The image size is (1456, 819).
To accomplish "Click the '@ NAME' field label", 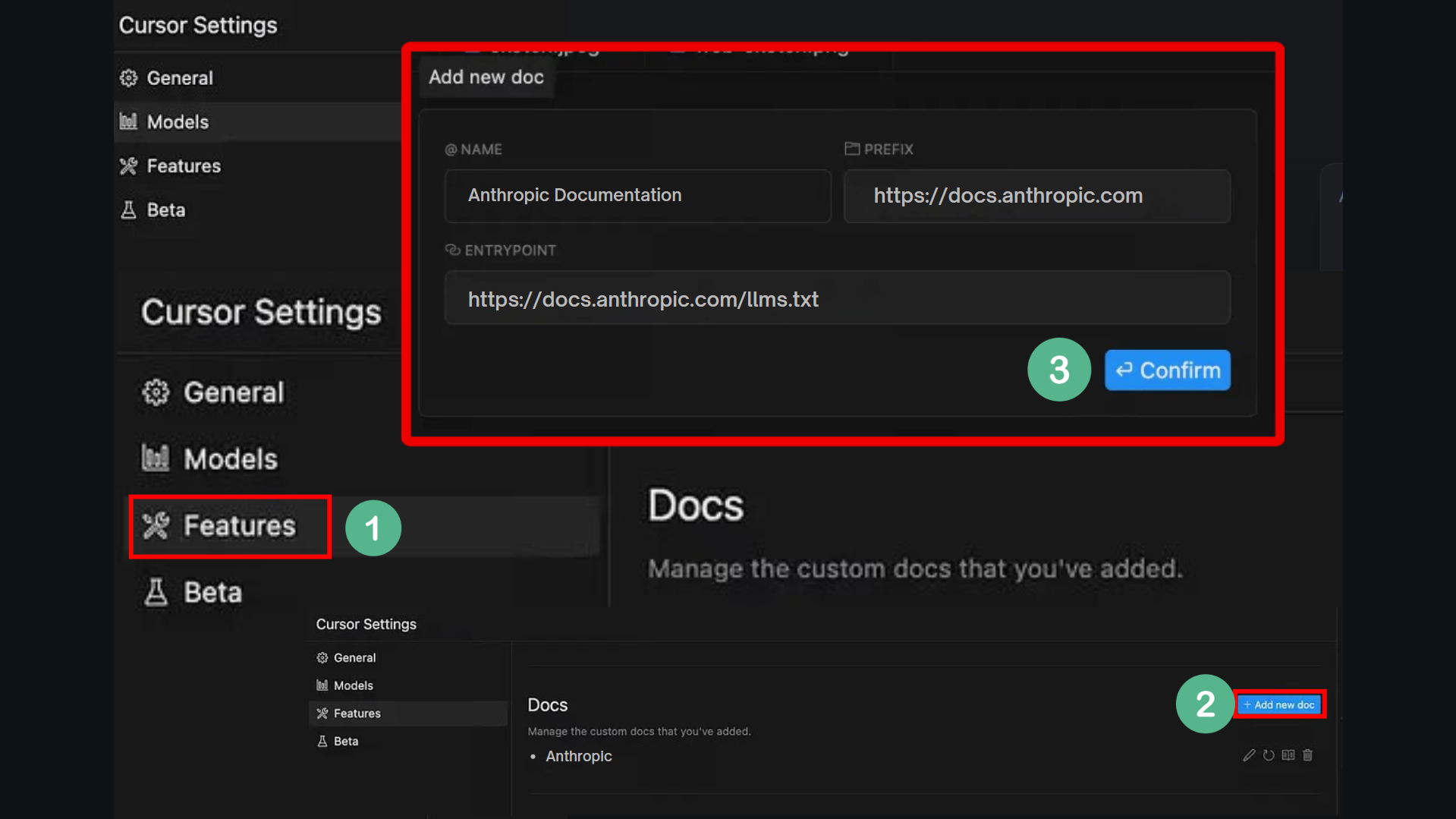I will coord(473,150).
